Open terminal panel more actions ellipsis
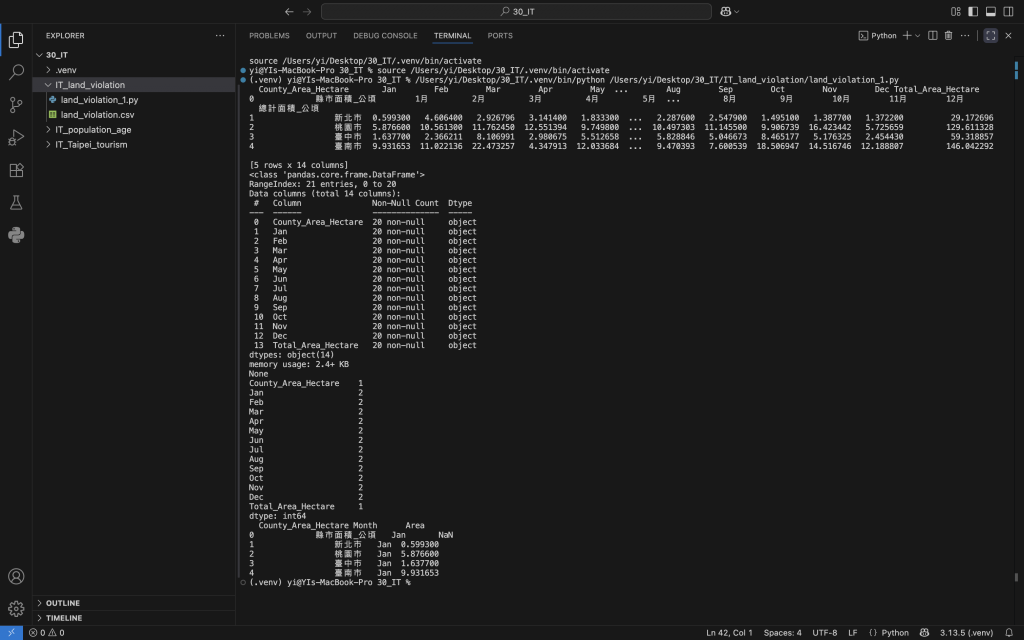1024x640 pixels. click(965, 36)
